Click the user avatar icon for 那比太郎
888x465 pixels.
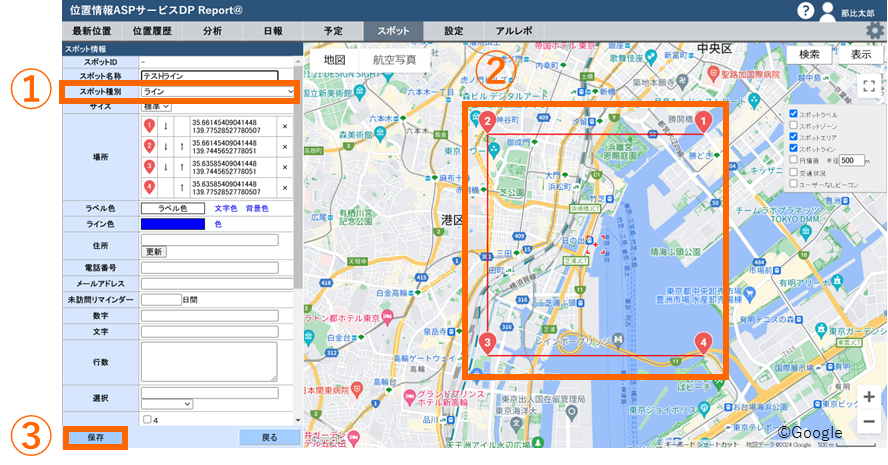[828, 11]
